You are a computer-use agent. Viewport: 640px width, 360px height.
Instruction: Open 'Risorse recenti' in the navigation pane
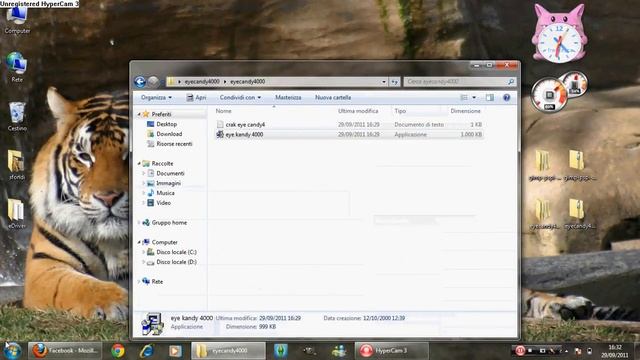point(174,144)
